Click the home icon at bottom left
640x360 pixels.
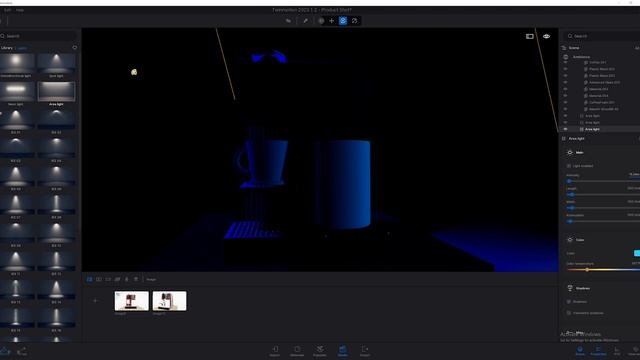tap(4, 351)
